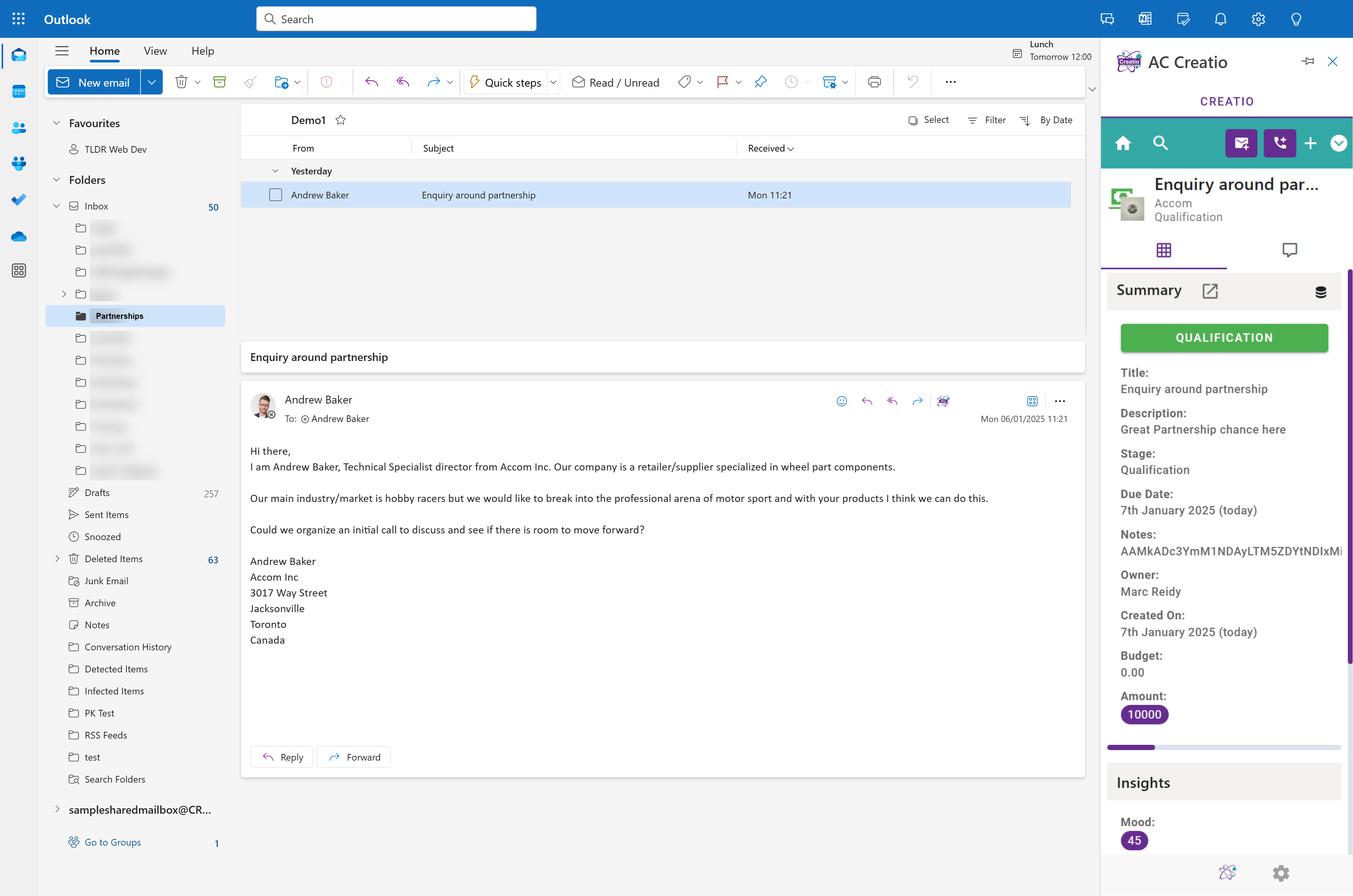Image resolution: width=1353 pixels, height=896 pixels.
Task: Print the current email
Action: click(x=875, y=82)
